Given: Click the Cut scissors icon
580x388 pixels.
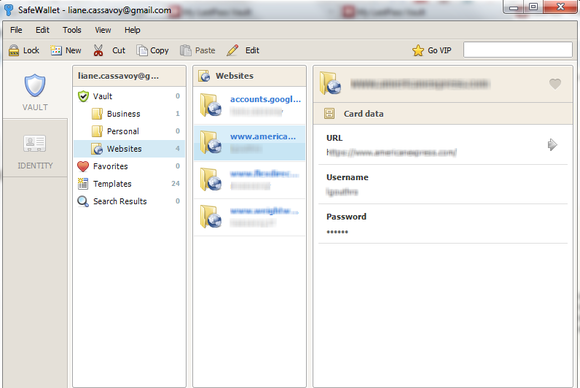Looking at the screenshot, I should tap(98, 50).
